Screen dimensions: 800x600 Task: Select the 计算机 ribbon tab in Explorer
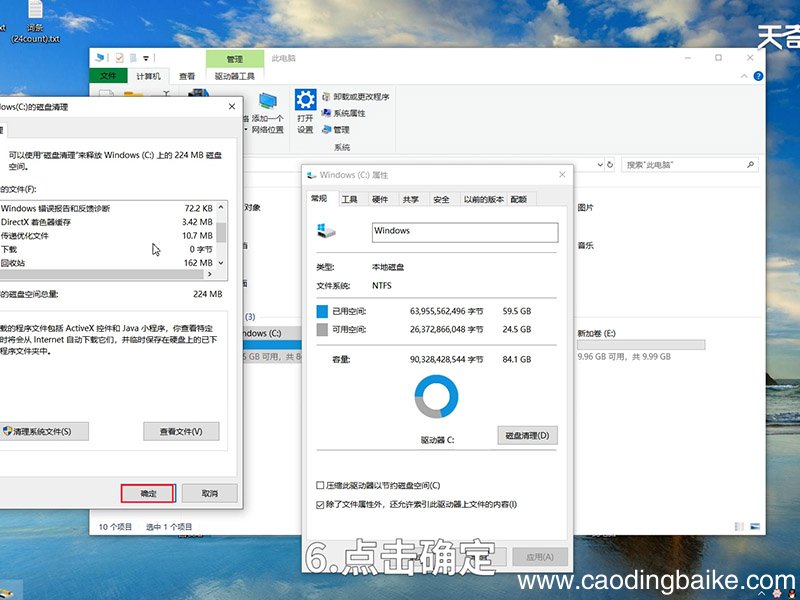click(148, 76)
